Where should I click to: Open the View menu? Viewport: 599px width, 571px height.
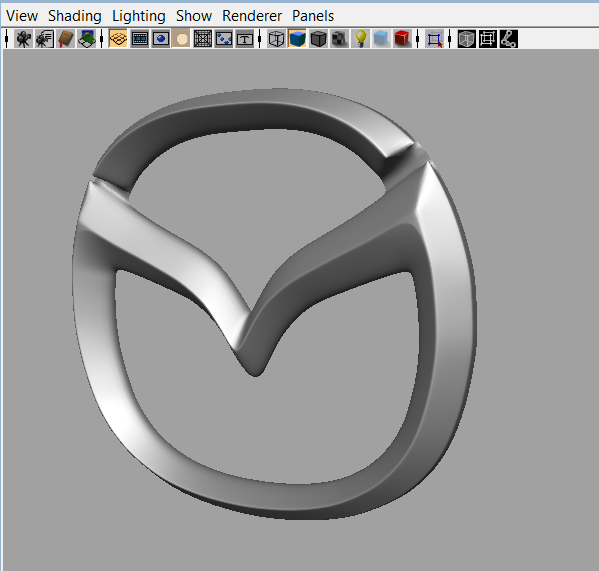tap(22, 16)
